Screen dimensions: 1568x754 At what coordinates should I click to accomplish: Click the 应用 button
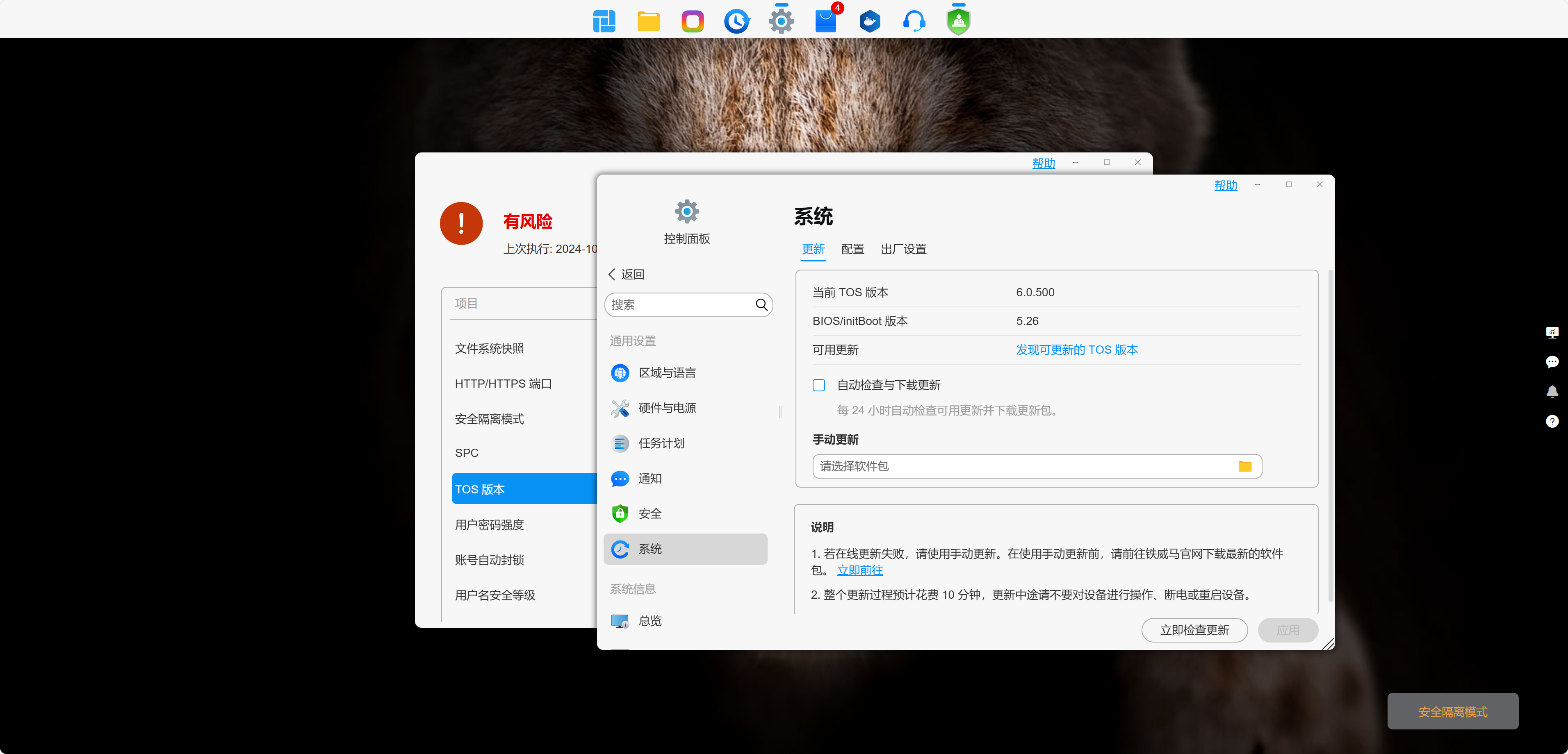click(x=1288, y=631)
